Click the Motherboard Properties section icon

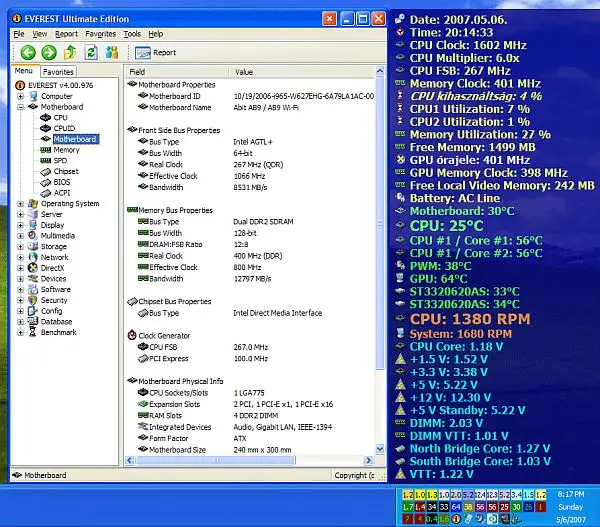(x=132, y=84)
